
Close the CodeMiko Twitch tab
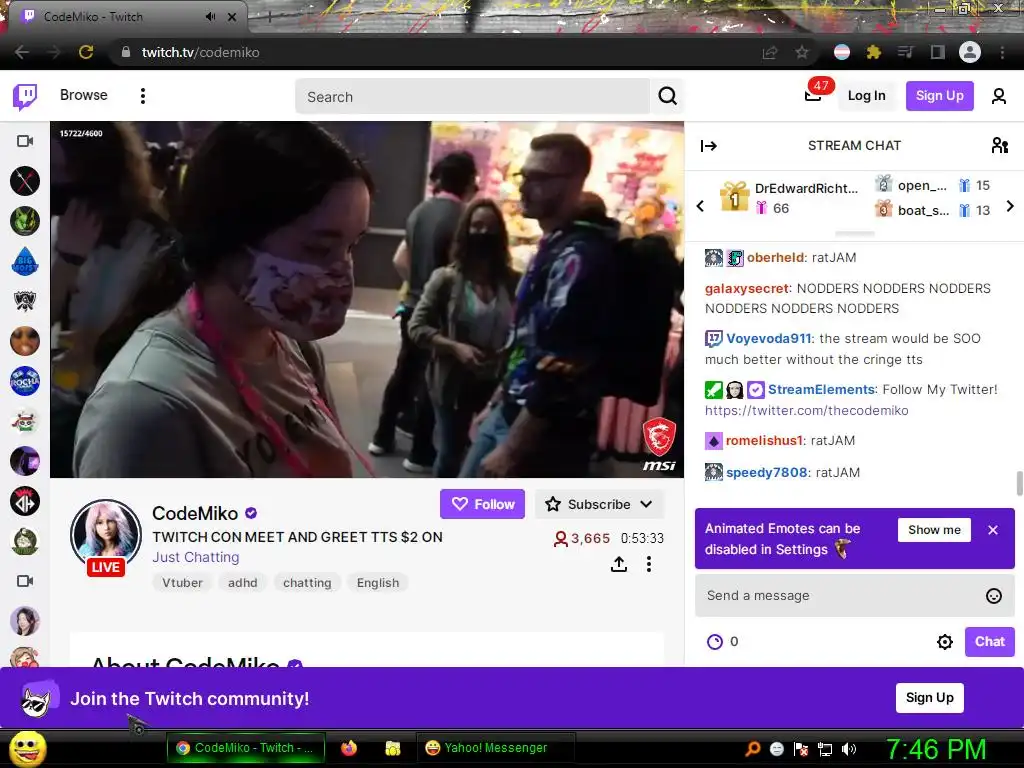(x=232, y=17)
